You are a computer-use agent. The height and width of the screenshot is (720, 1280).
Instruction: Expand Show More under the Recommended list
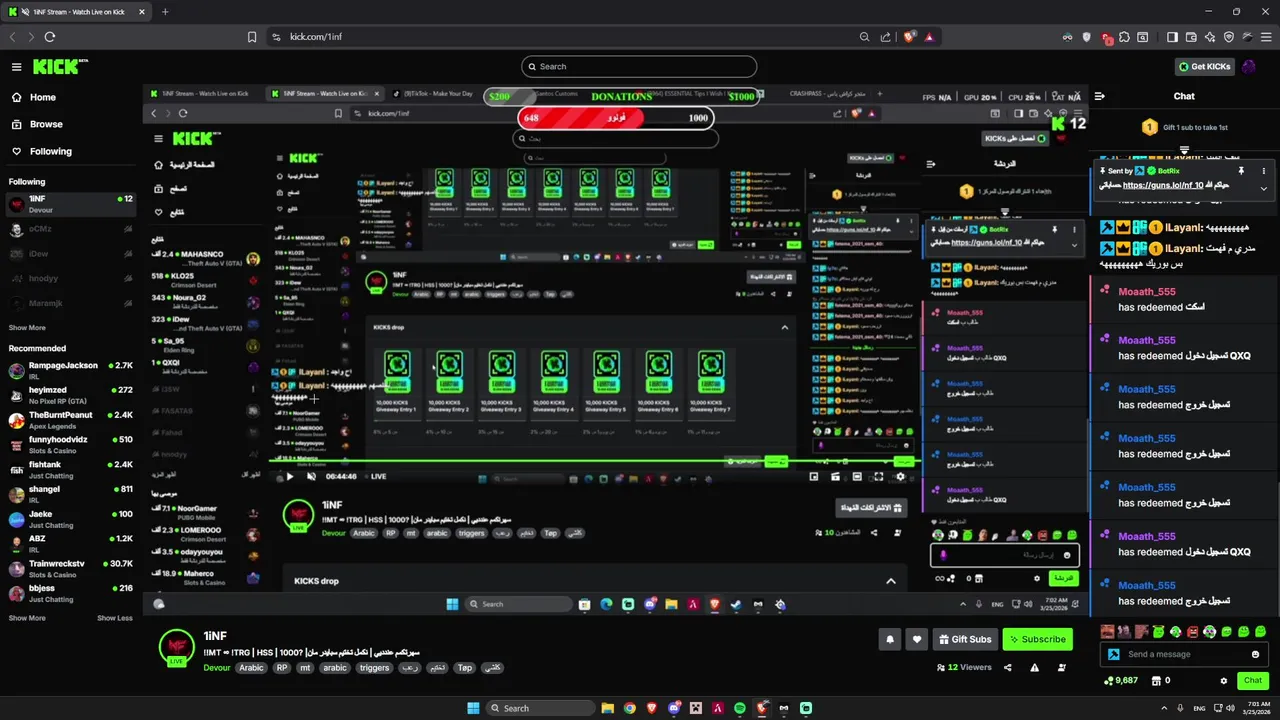pos(27,618)
